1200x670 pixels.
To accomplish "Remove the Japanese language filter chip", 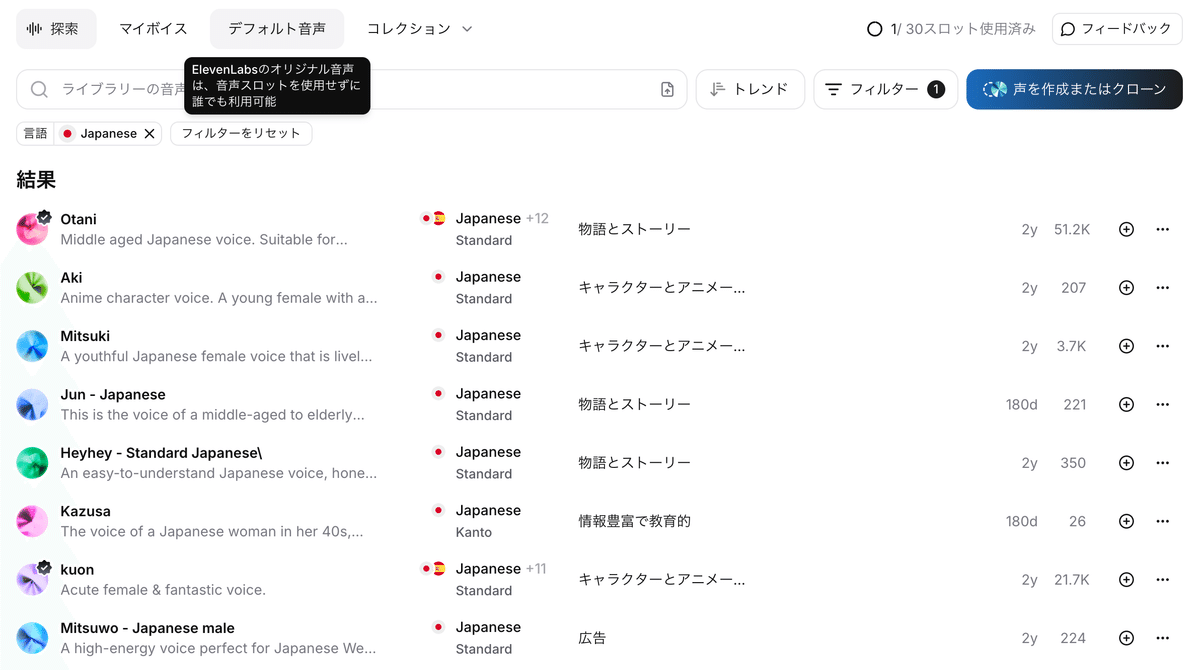I will point(149,134).
